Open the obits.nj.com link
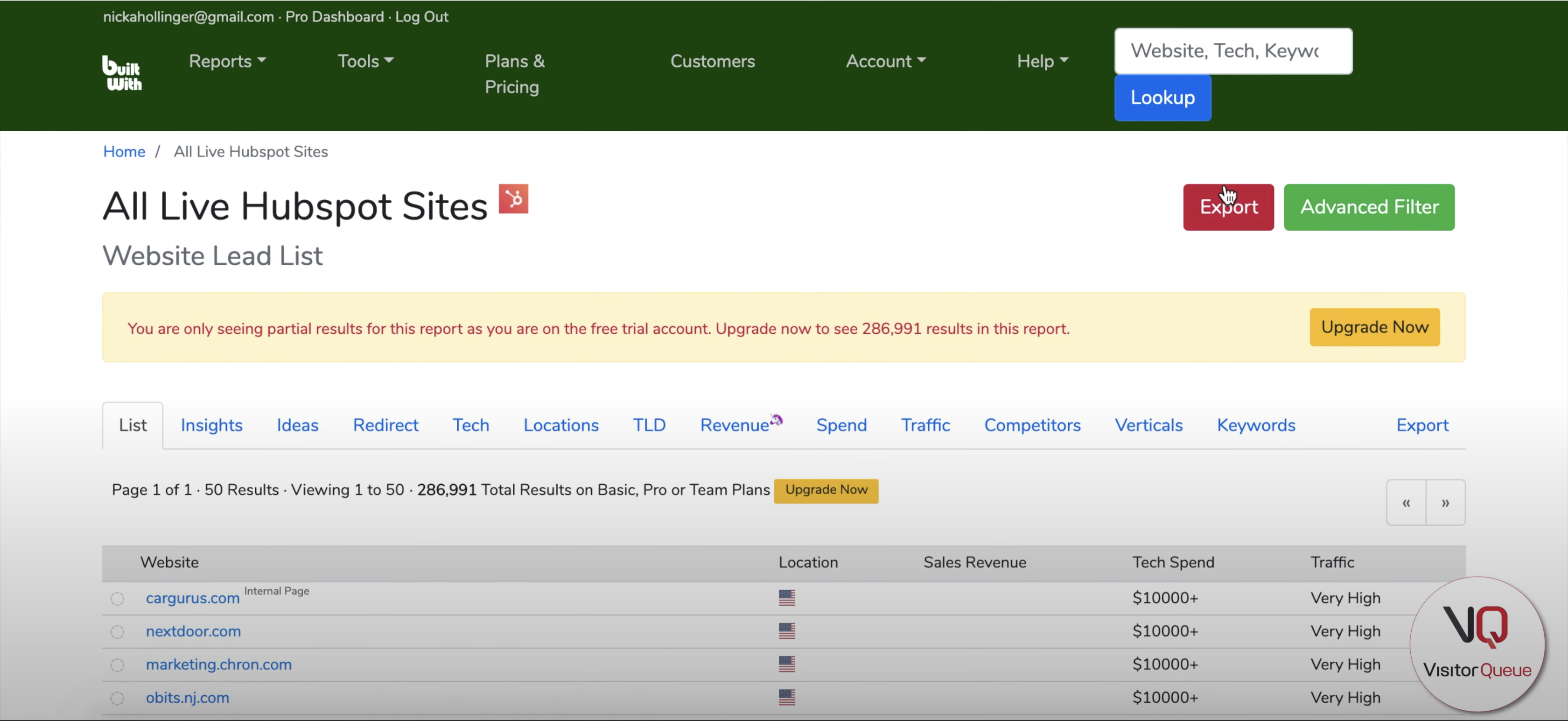This screenshot has height=721, width=1568. coord(188,697)
